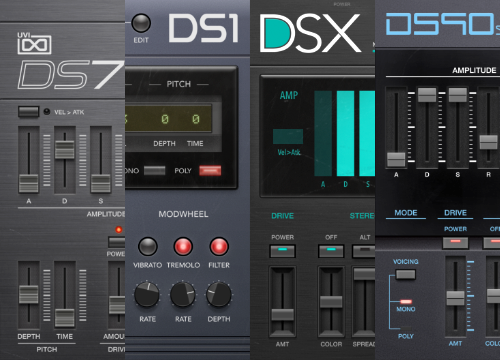The image size is (500, 360).
Task: Click the Vel>Atk box in DSX
Action: tap(288, 136)
